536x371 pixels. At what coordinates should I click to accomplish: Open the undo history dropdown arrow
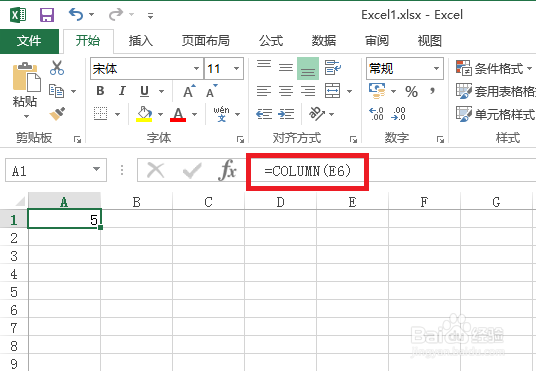pyautogui.click(x=92, y=15)
